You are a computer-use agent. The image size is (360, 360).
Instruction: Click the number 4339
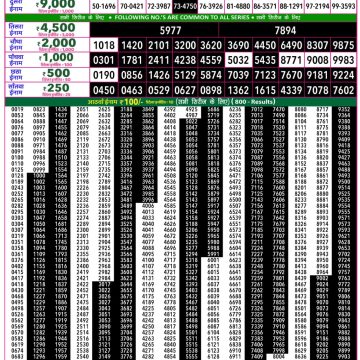(x=291, y=90)
